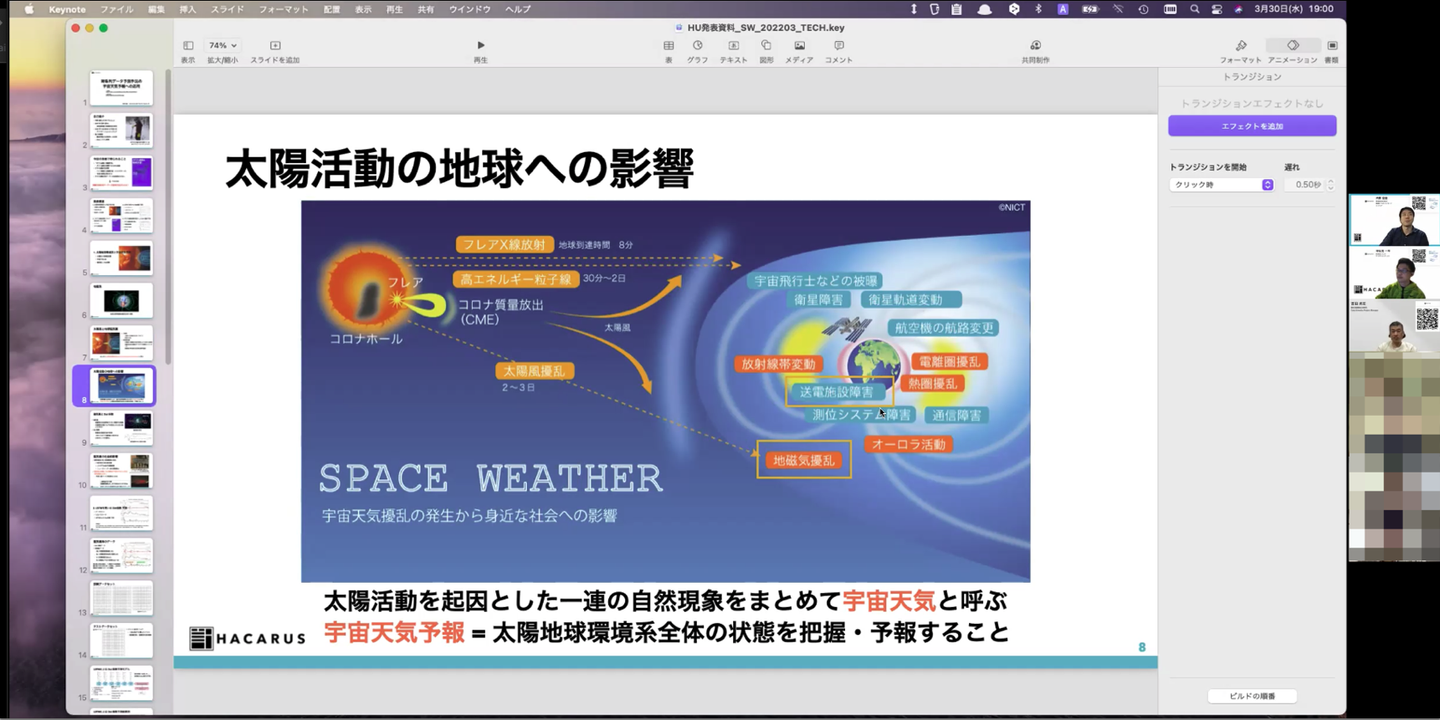The image size is (1440, 720).
Task: Open Spotlight search in the menu bar
Action: coord(1195,9)
